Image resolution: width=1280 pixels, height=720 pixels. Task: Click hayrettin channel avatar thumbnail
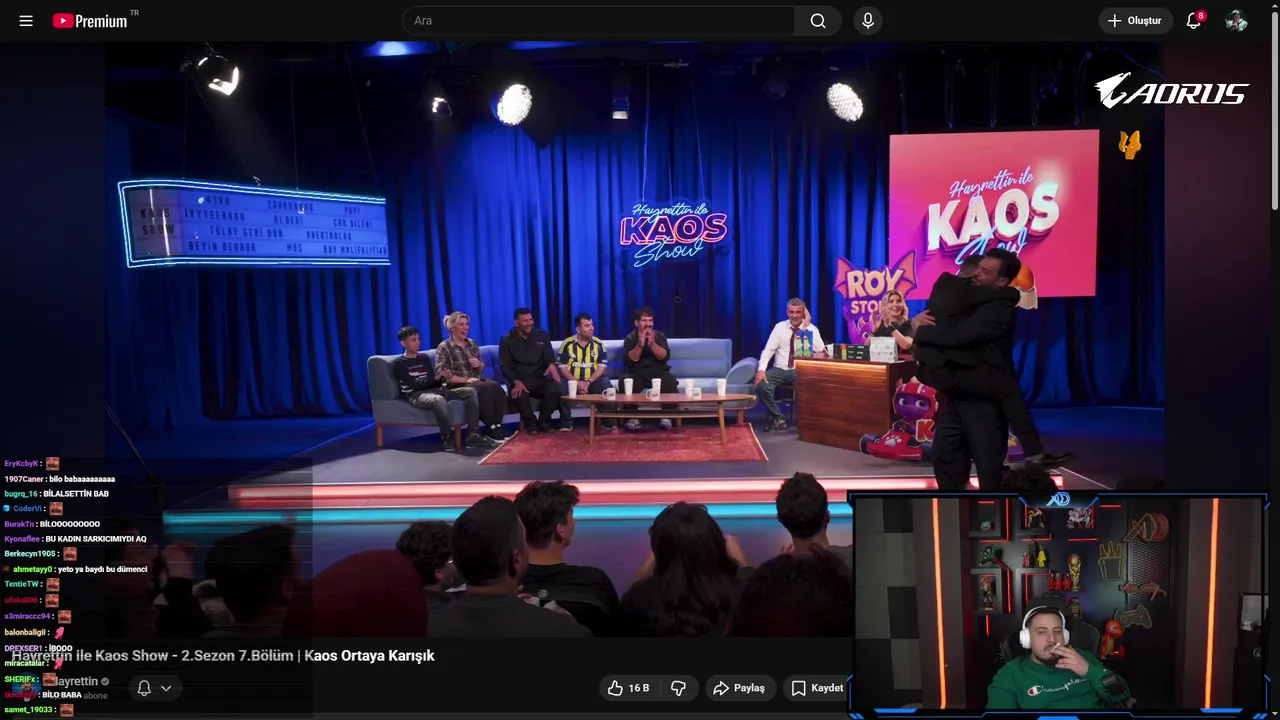pyautogui.click(x=28, y=688)
